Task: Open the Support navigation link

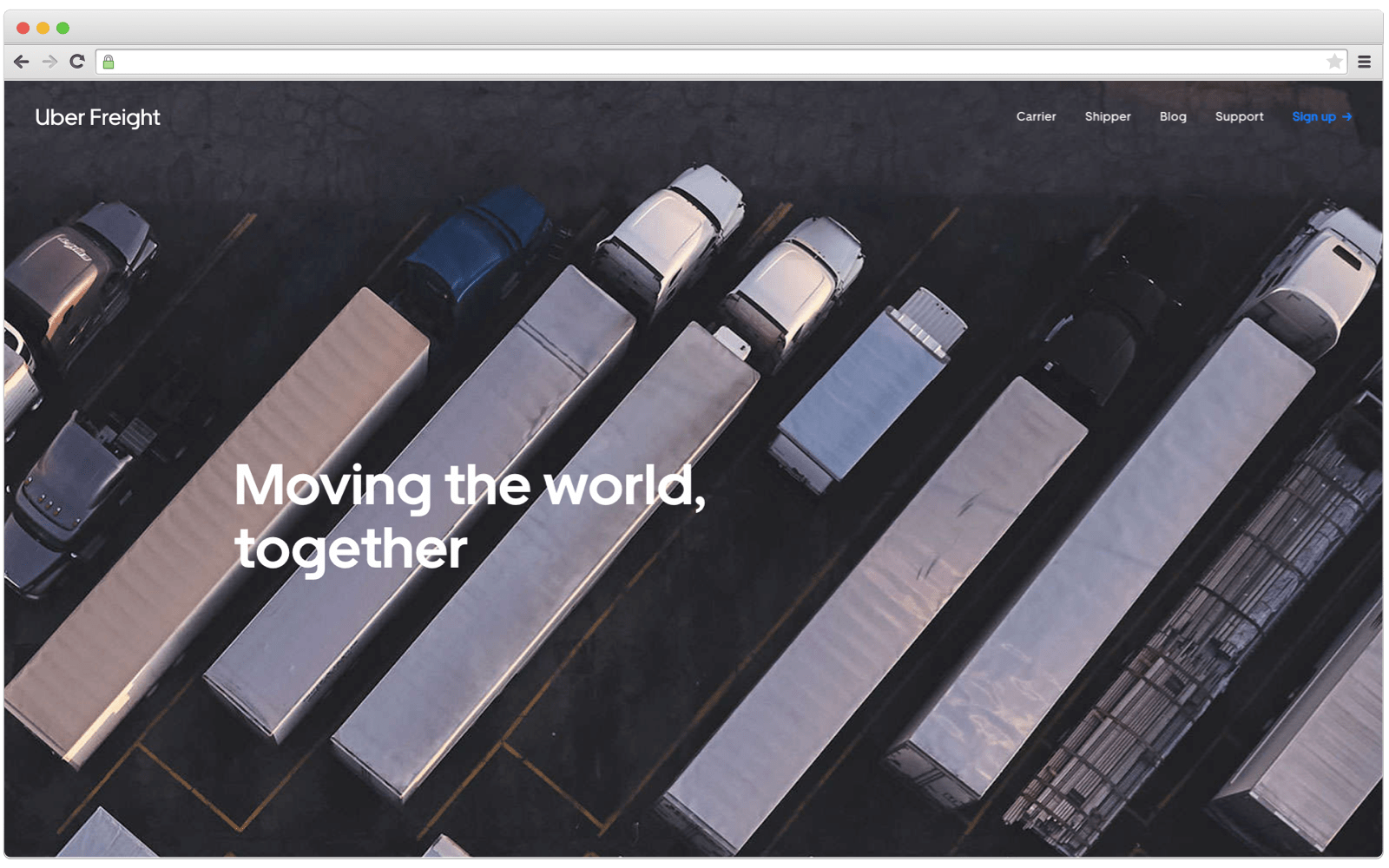Action: [1239, 116]
